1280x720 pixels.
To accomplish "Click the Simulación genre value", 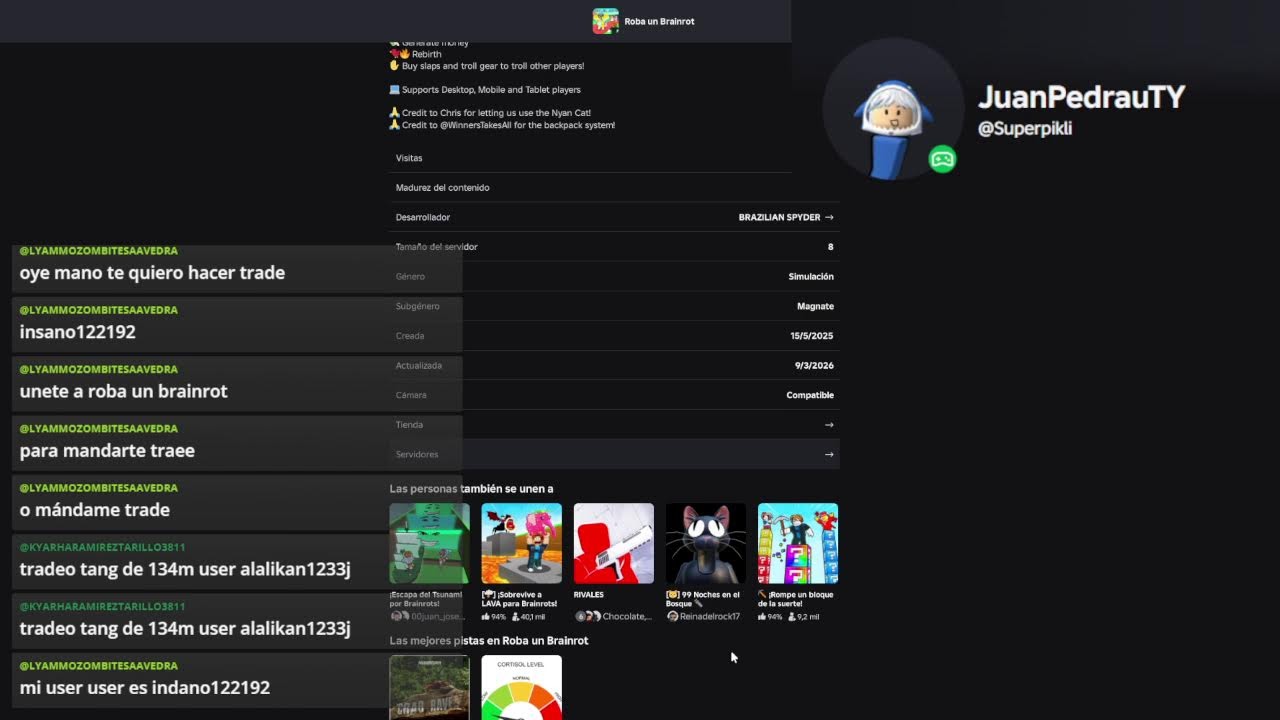I will coord(811,277).
